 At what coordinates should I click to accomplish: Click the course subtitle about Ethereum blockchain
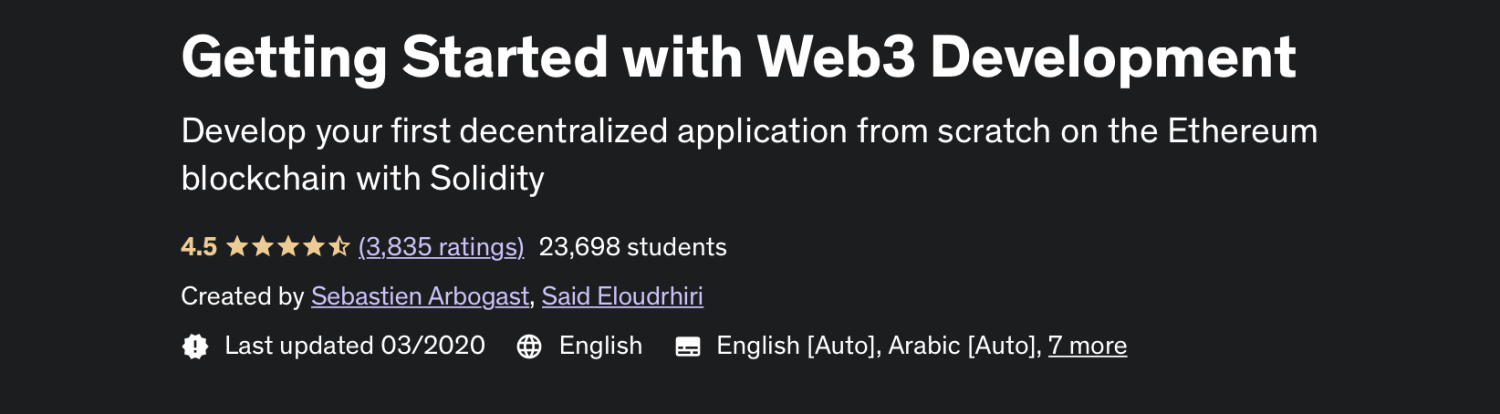coord(749,154)
